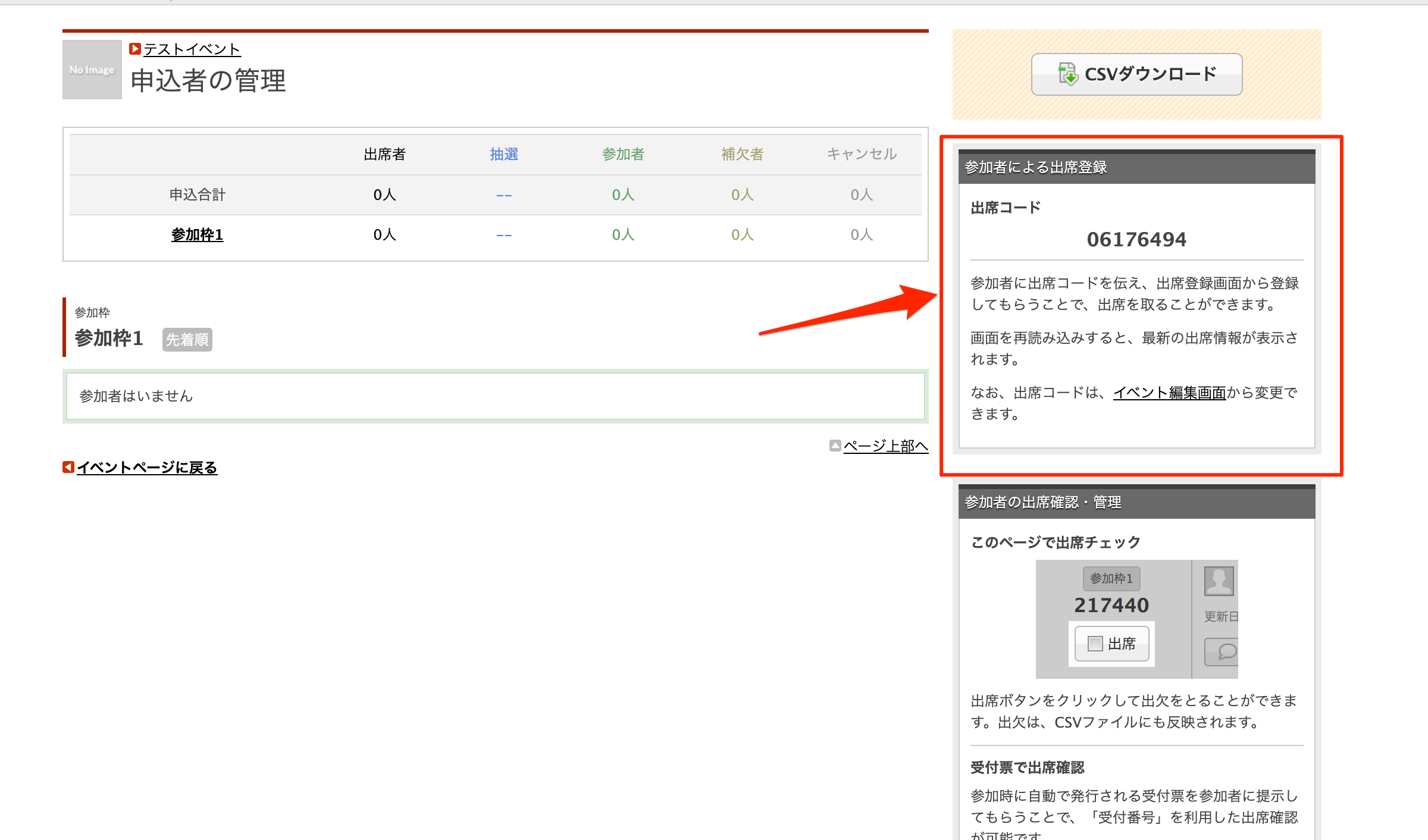The height and width of the screenshot is (840, 1428).
Task: Click the No Image event thumbnail icon
Action: (x=91, y=69)
